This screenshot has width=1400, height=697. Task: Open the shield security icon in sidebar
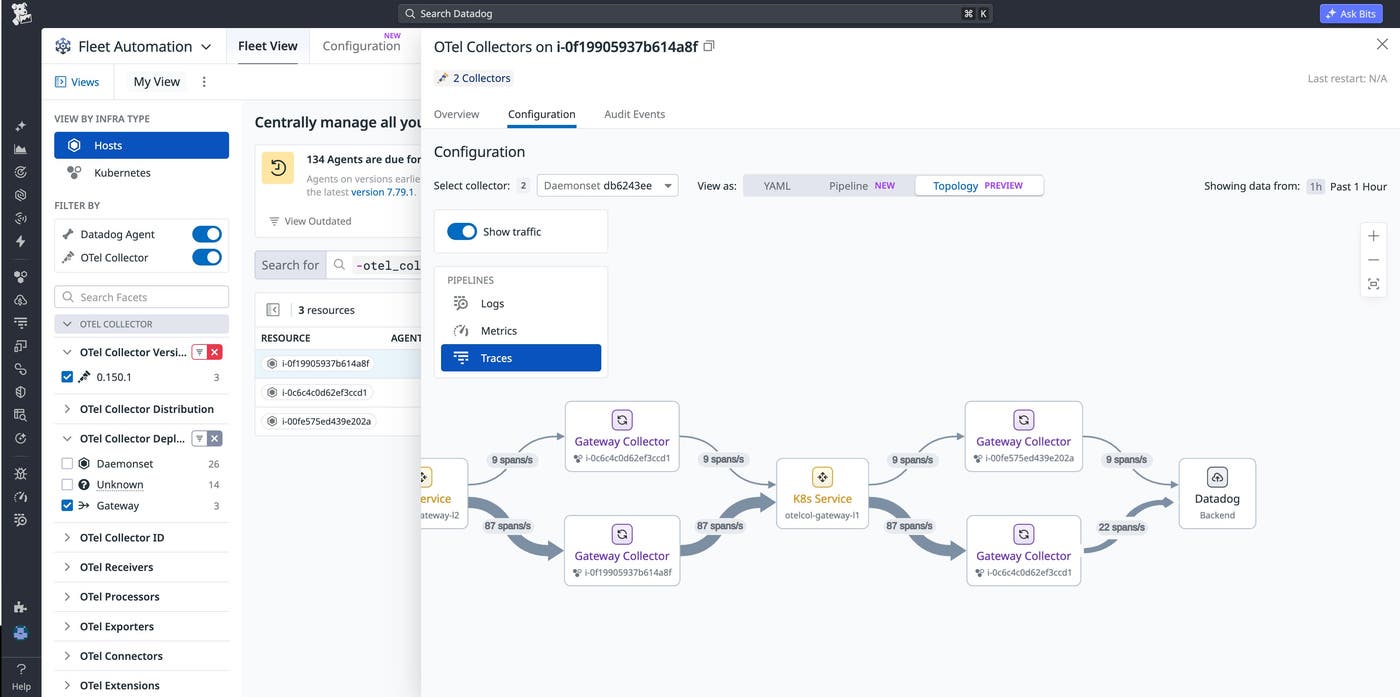pos(20,392)
